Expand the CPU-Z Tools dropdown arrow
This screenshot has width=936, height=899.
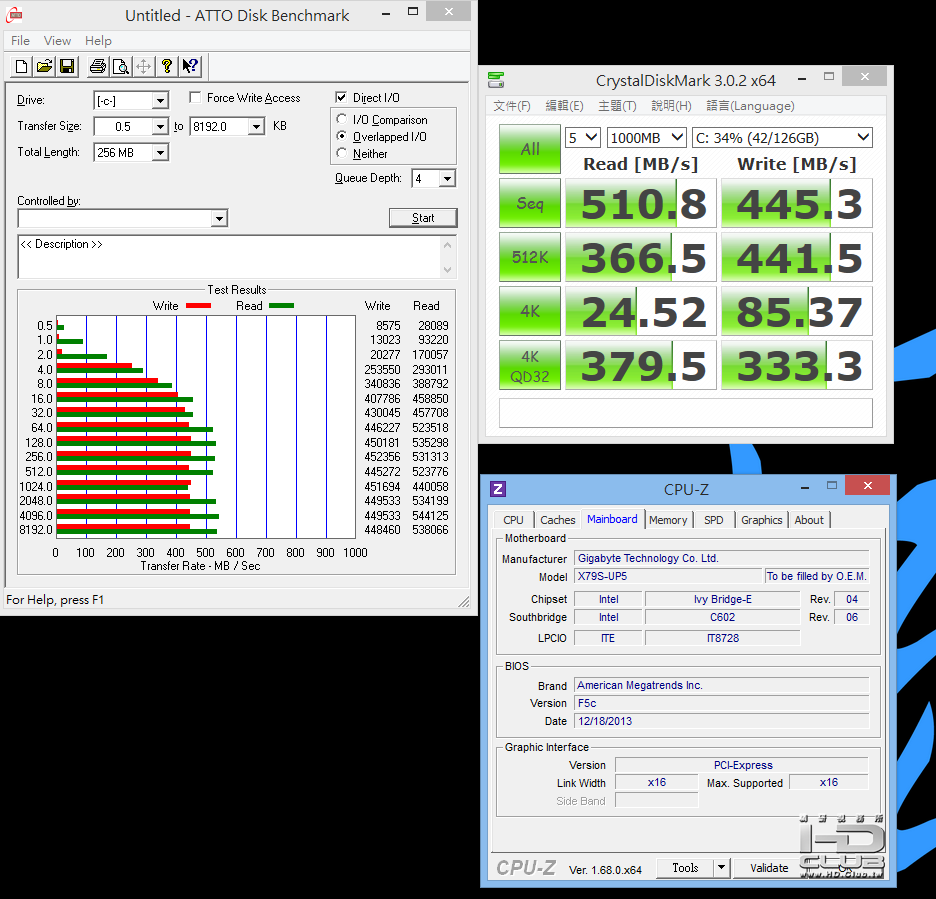(721, 867)
